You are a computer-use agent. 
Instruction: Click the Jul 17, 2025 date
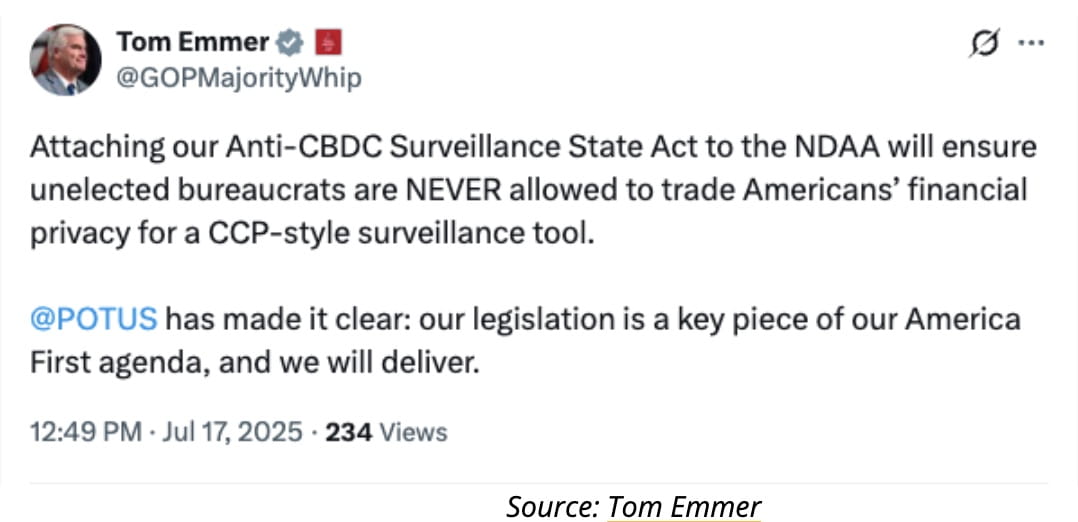(230, 432)
